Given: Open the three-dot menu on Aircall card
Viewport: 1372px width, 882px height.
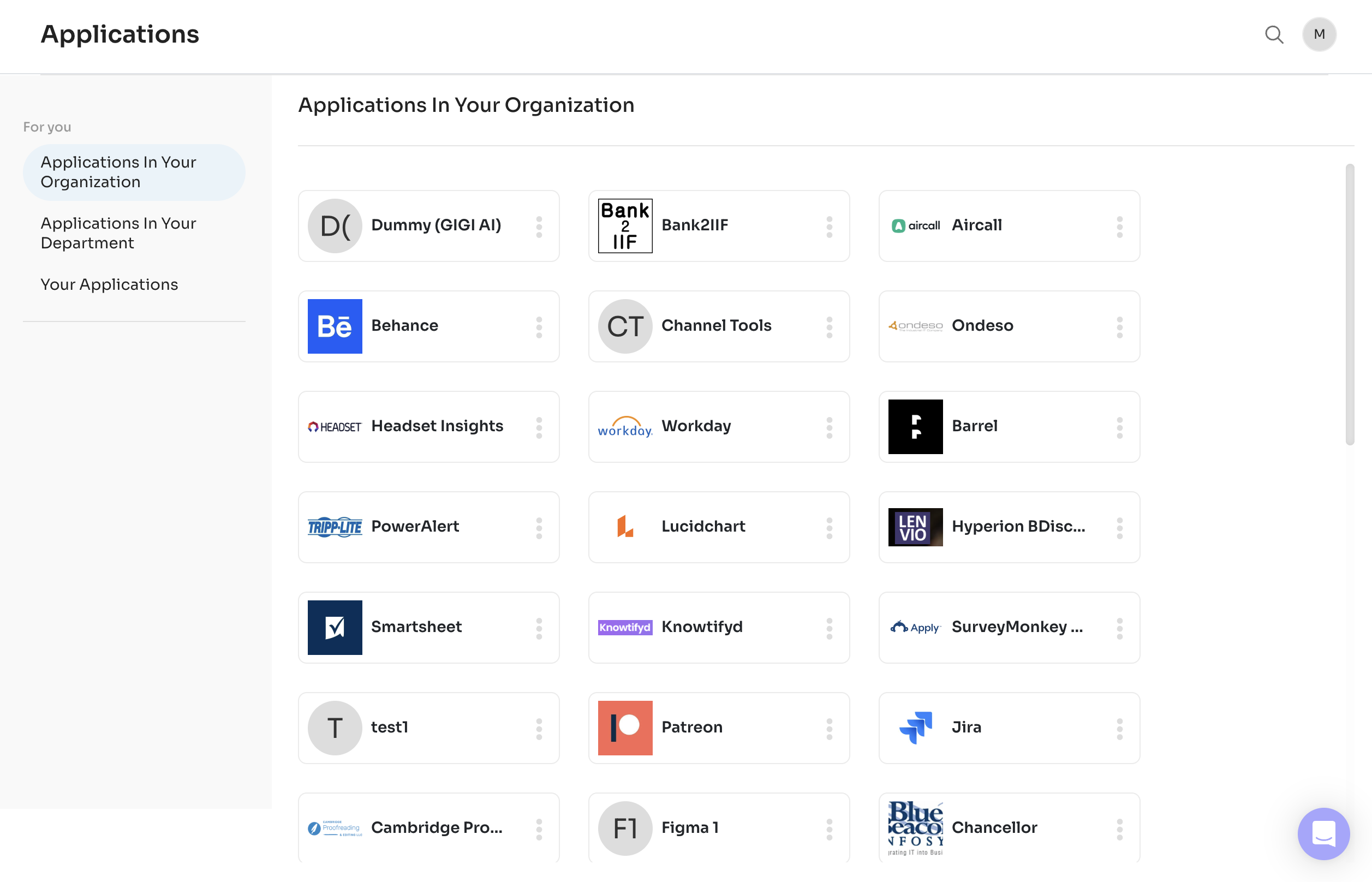Looking at the screenshot, I should click(1119, 227).
